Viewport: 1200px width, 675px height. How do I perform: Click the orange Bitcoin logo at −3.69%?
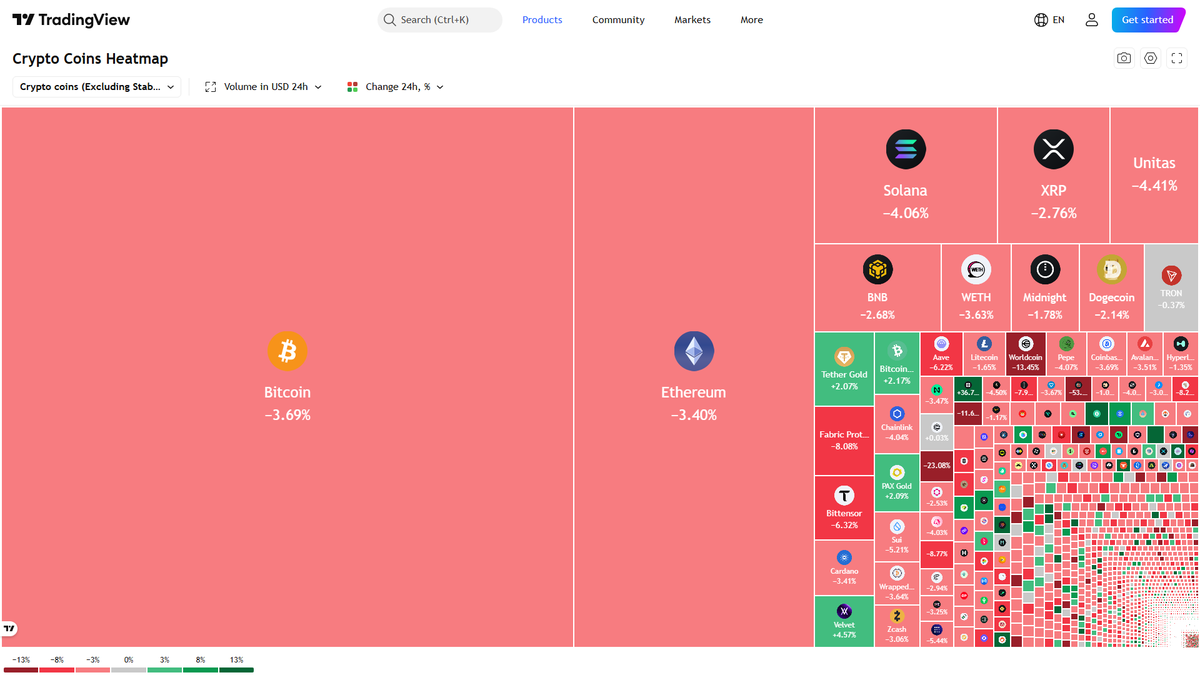pyautogui.click(x=287, y=351)
